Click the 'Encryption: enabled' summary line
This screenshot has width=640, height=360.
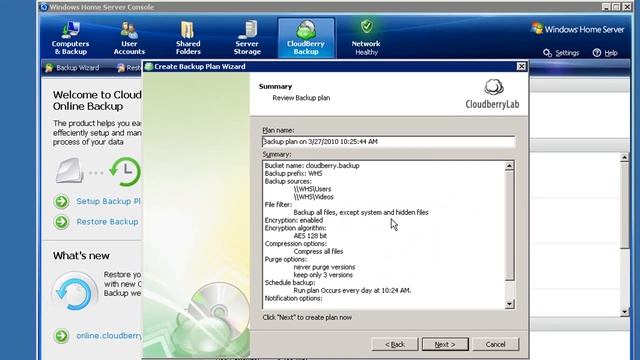coord(293,220)
